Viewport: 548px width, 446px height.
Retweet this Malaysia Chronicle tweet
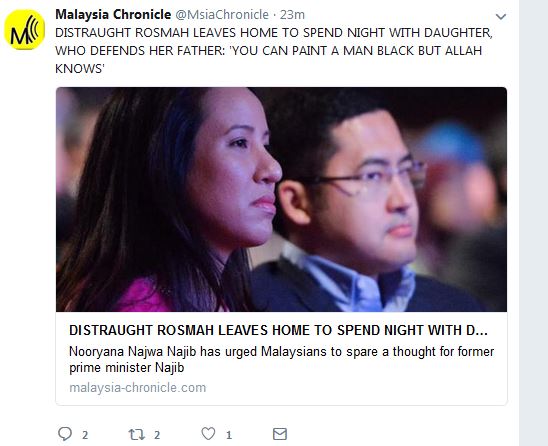click(136, 434)
